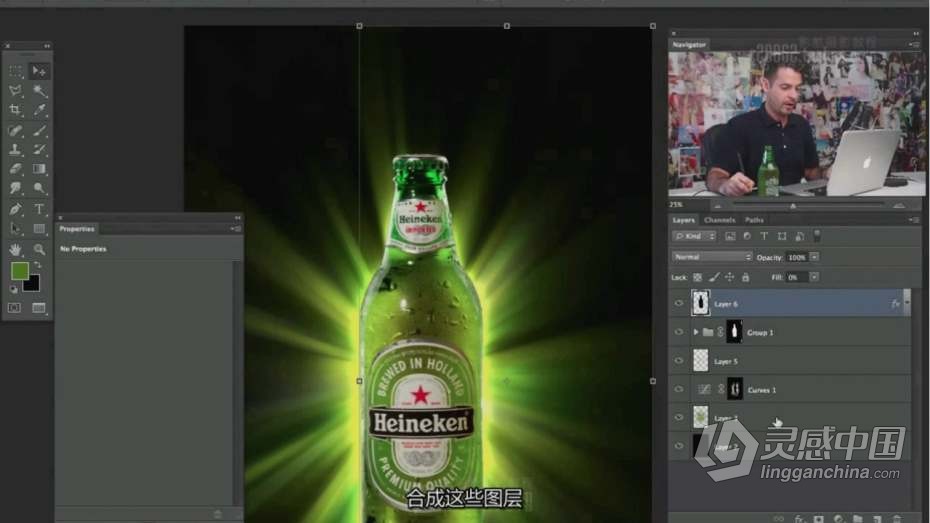930x523 pixels.
Task: Select the Move tool
Action: click(x=39, y=71)
